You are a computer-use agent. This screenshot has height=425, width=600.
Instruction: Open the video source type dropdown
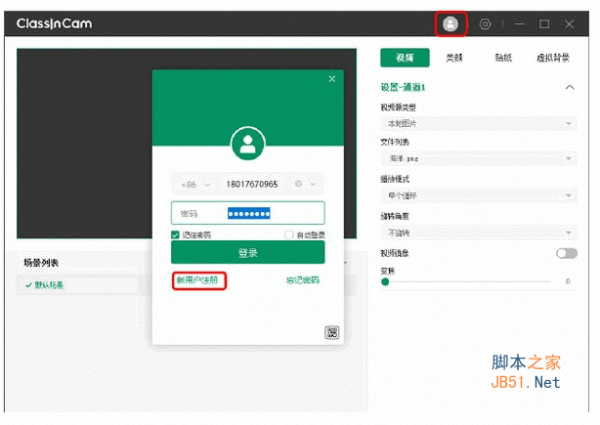tap(479, 124)
